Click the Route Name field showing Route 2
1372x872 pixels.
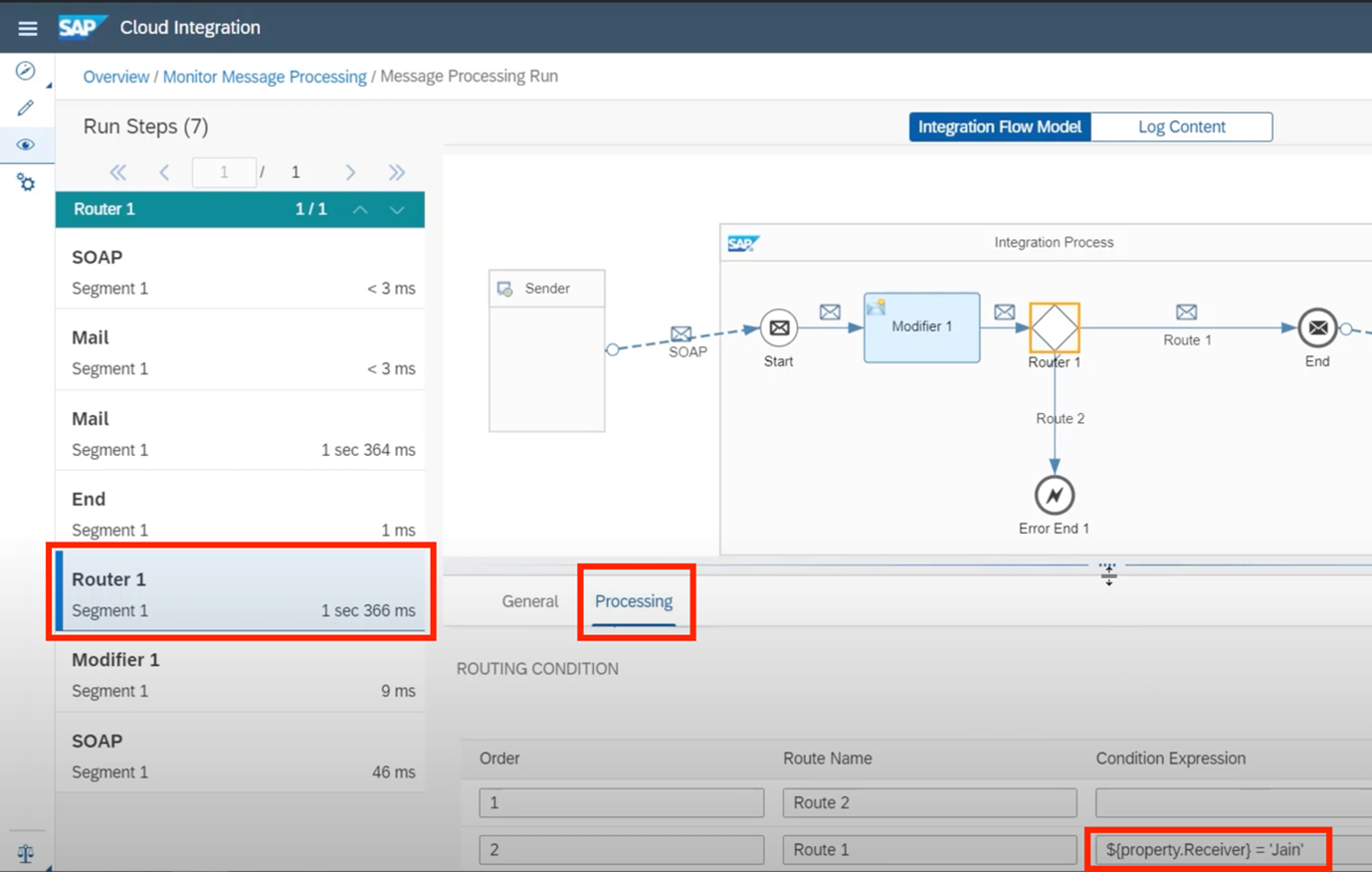(929, 802)
